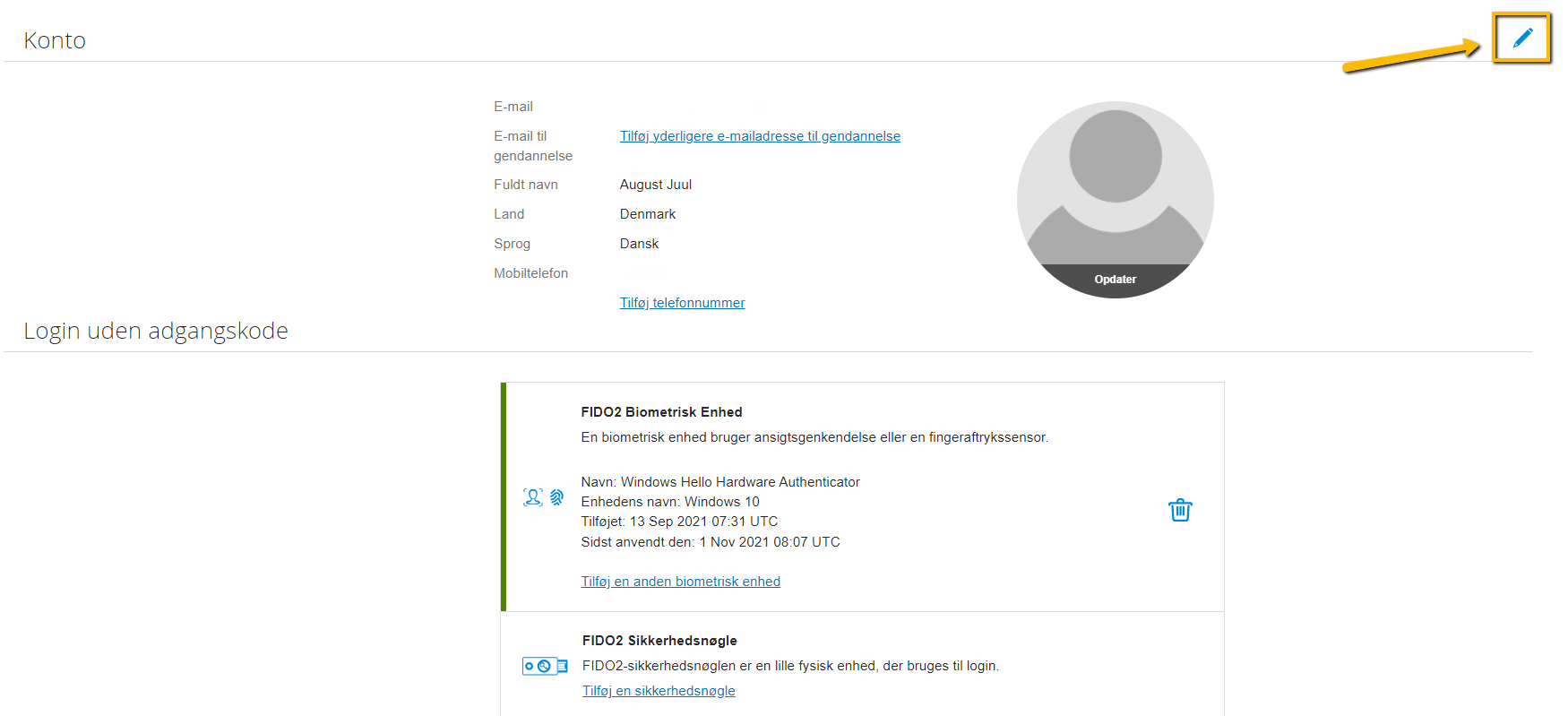This screenshot has height=716, width=1568.
Task: Click the Konto section heading
Action: (x=55, y=40)
